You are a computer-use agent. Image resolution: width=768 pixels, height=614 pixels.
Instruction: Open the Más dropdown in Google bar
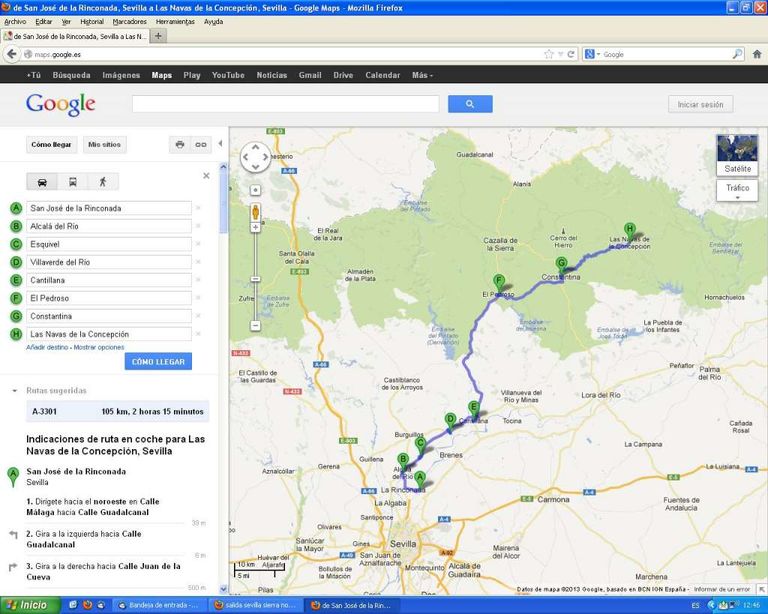[x=422, y=75]
